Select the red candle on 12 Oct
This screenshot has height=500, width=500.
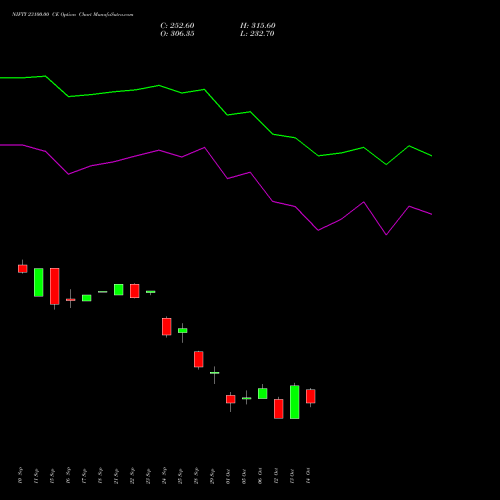coord(279,409)
